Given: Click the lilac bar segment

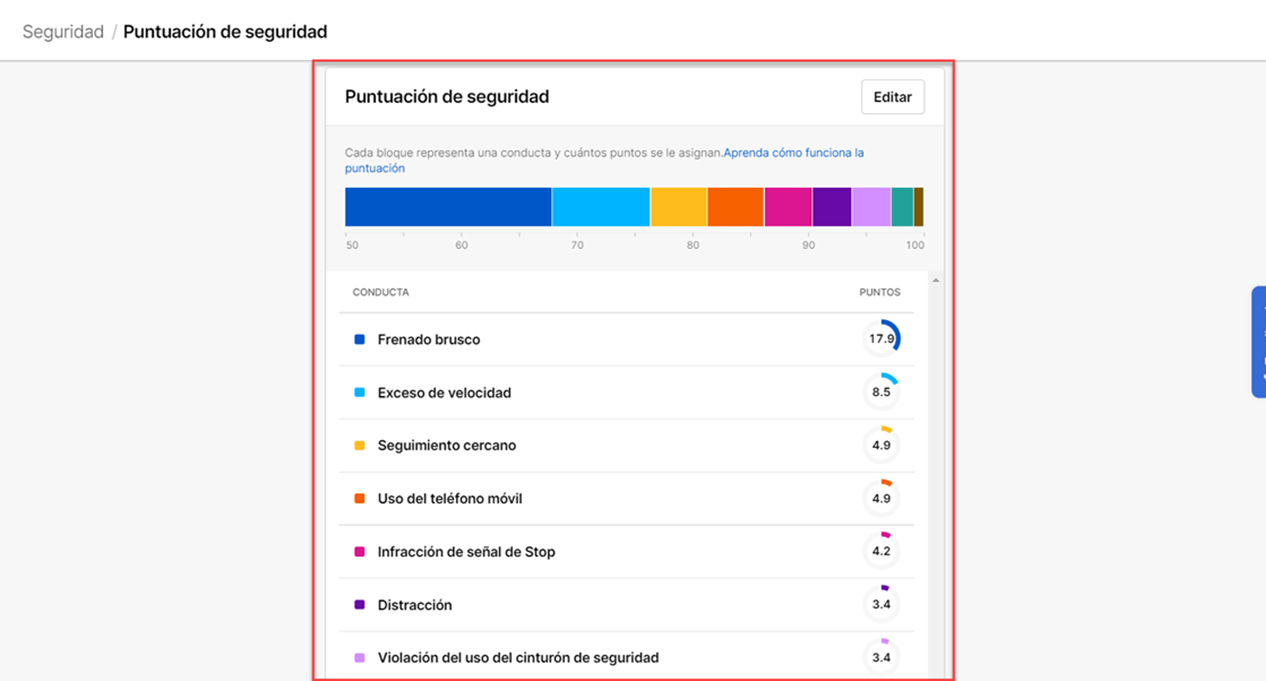Looking at the screenshot, I should coord(871,207).
